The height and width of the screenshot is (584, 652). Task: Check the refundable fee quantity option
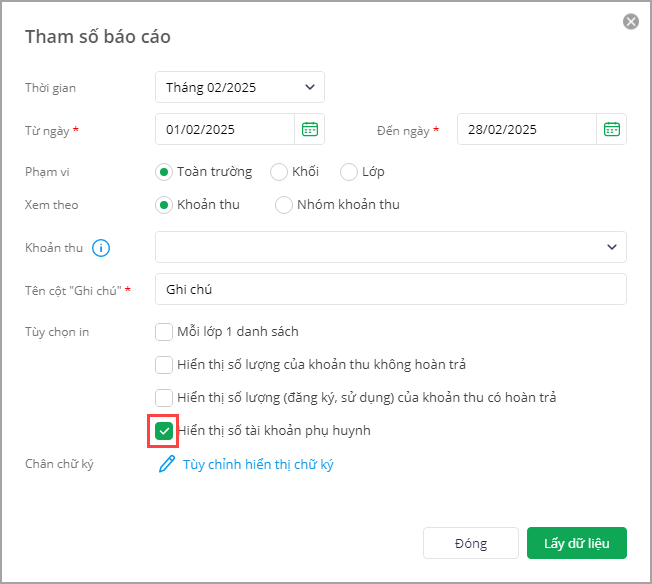point(164,398)
